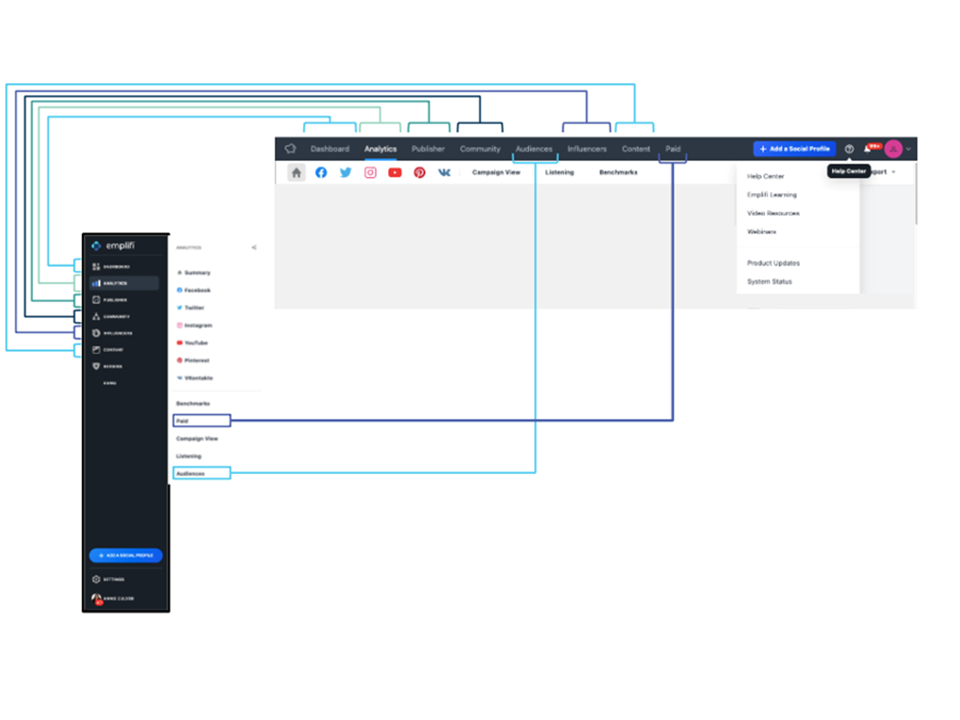Image resolution: width=960 pixels, height=720 pixels.
Task: Open Listening in the top toolbar
Action: click(x=560, y=173)
